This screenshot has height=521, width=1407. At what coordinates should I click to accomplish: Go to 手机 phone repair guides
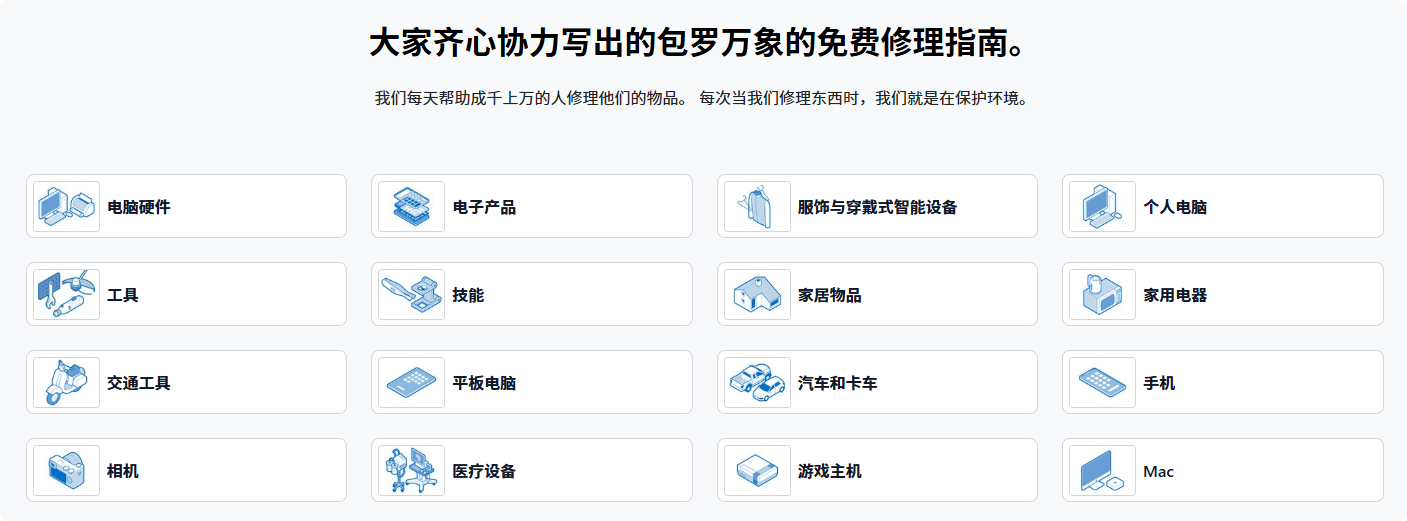pos(1159,383)
